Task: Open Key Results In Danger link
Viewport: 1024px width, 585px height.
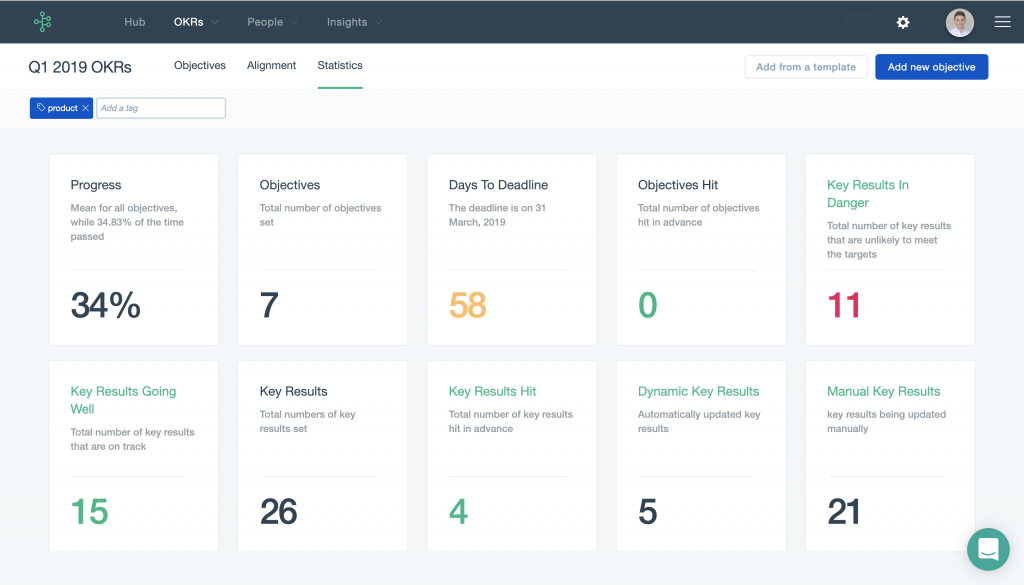Action: 867,193
